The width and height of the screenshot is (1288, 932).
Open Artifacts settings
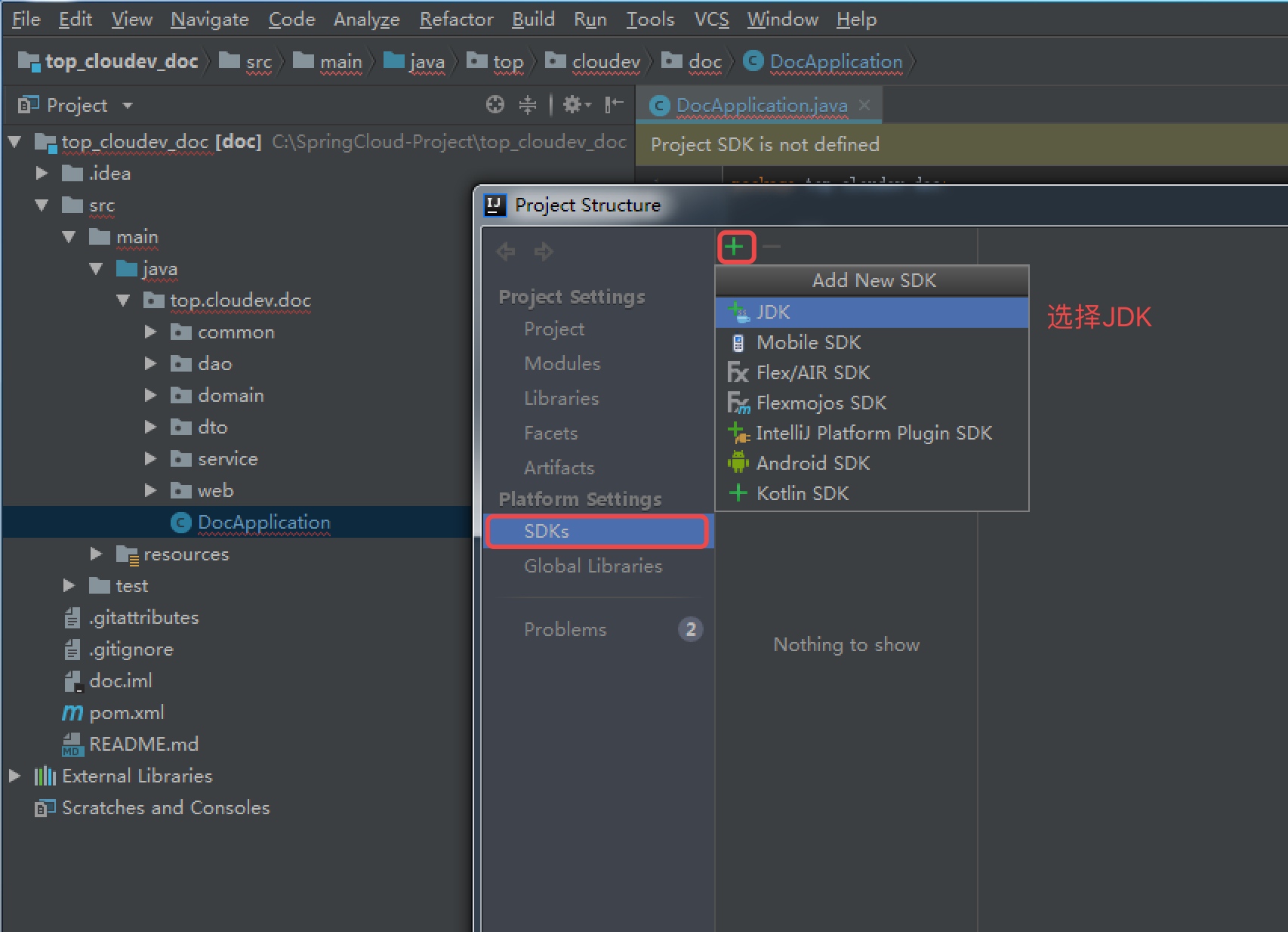(559, 468)
